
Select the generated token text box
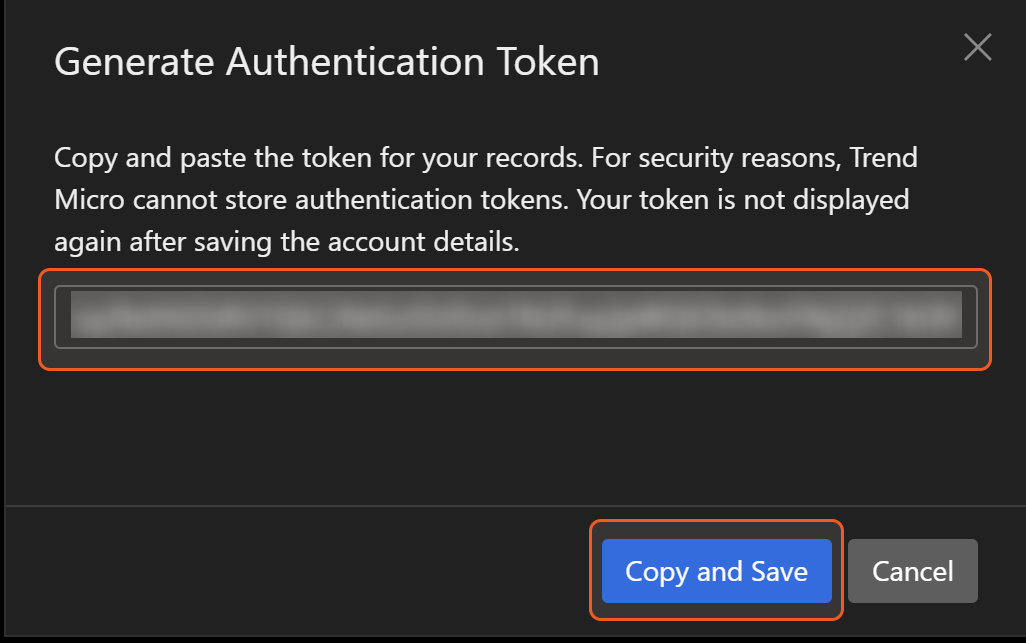[515, 317]
